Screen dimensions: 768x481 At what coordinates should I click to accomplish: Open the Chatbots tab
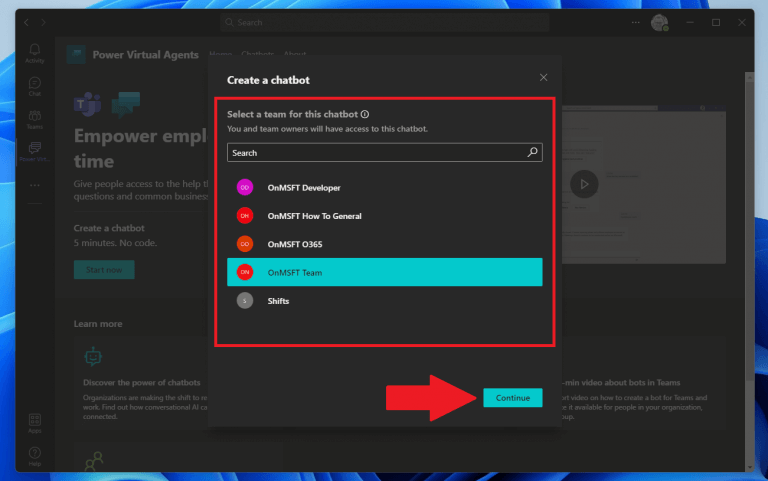point(257,54)
